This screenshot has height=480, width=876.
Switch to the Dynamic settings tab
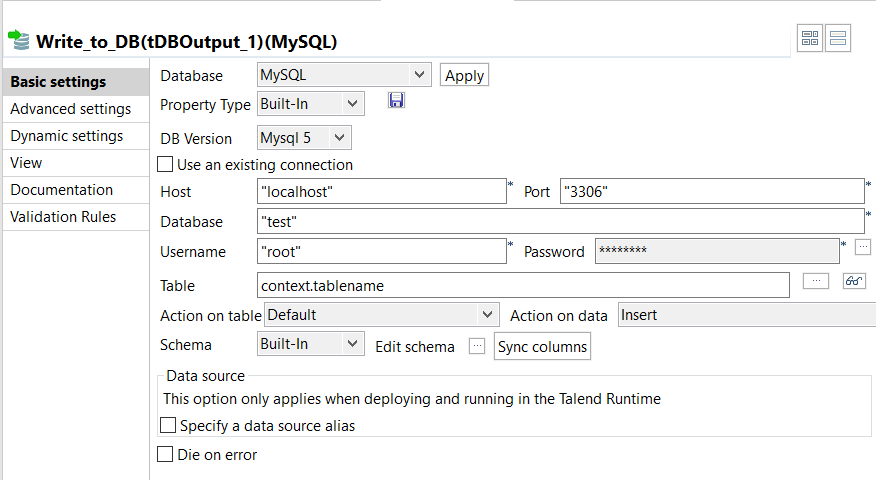coord(67,136)
